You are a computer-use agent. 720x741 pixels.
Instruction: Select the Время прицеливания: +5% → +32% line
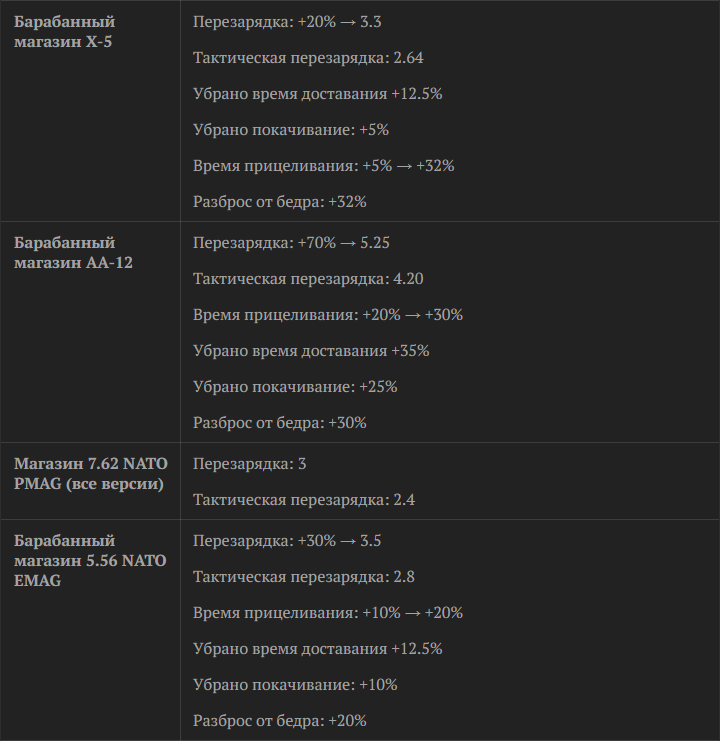pos(324,166)
